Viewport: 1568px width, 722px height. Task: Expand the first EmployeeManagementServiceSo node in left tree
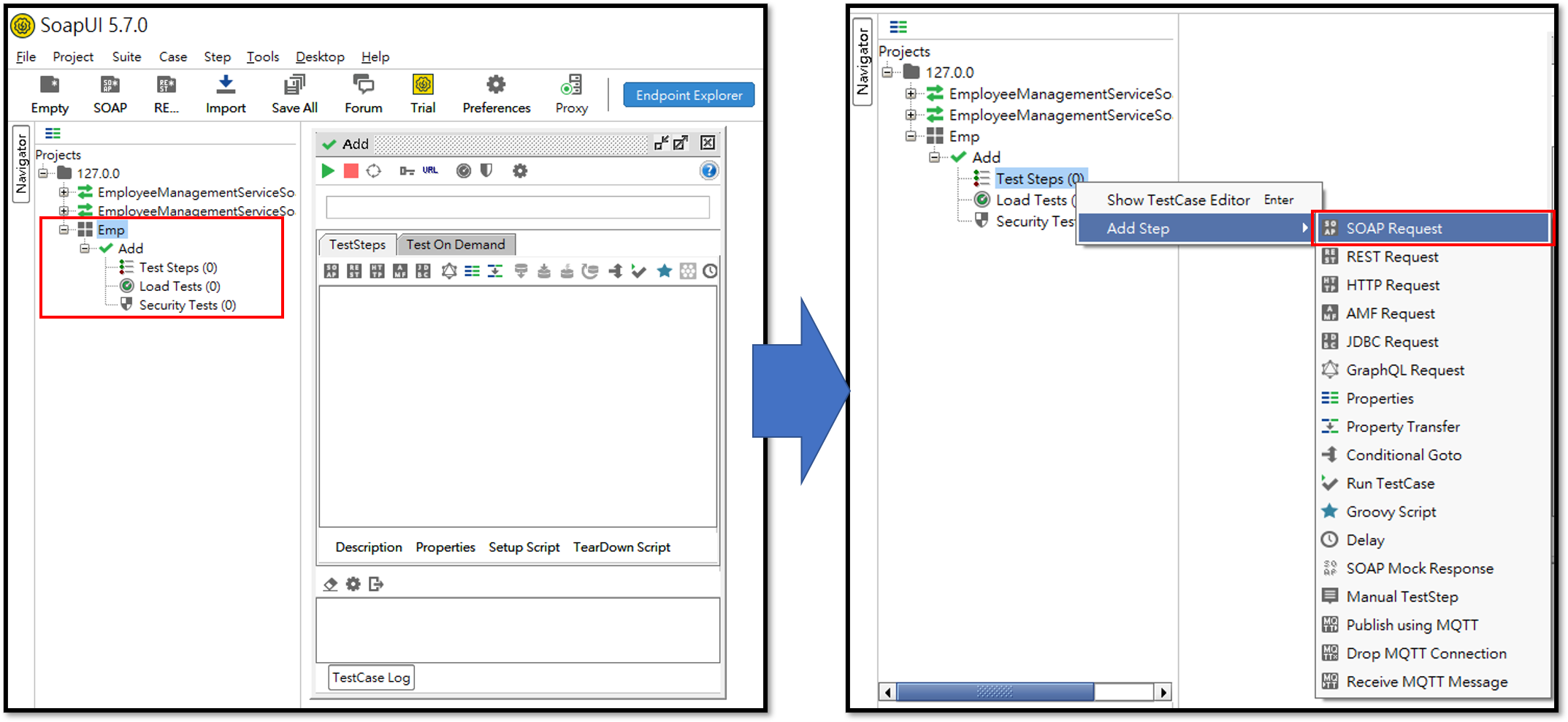point(64,192)
